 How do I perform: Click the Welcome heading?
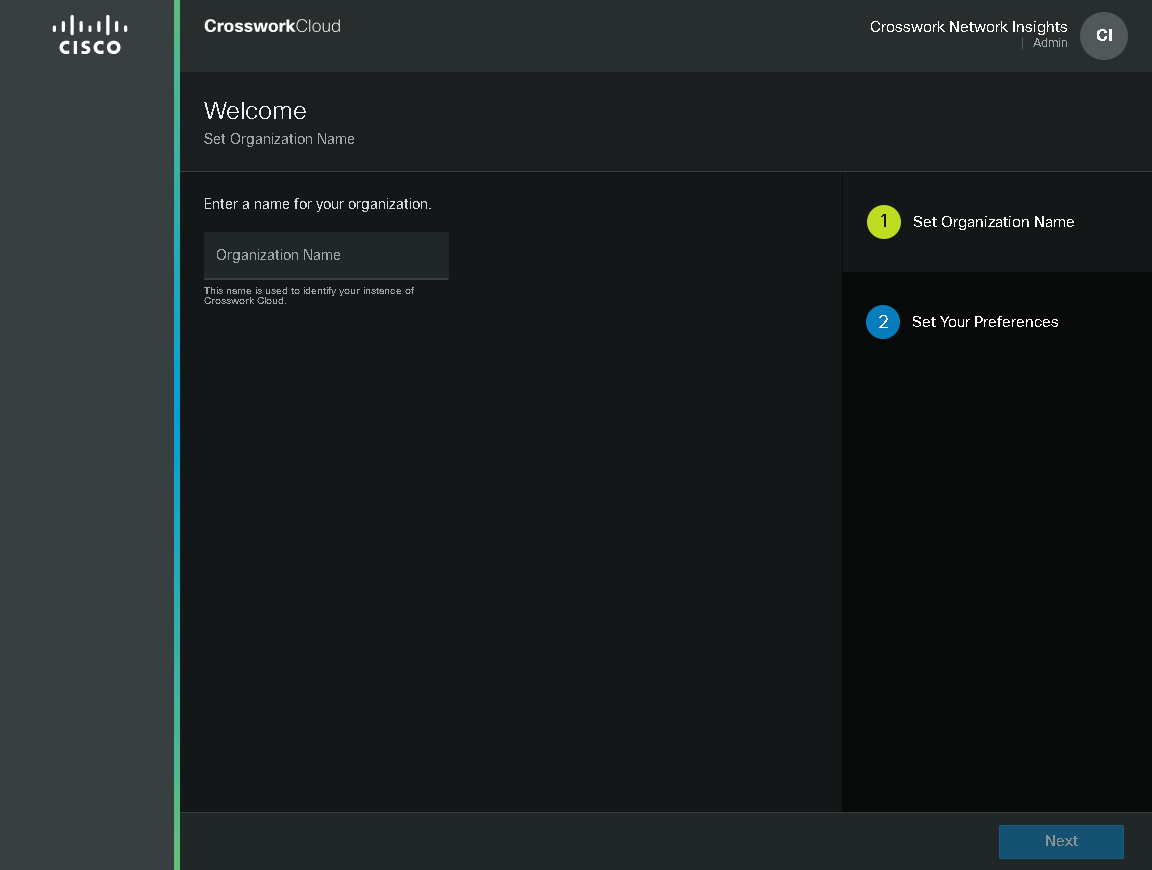click(x=254, y=111)
